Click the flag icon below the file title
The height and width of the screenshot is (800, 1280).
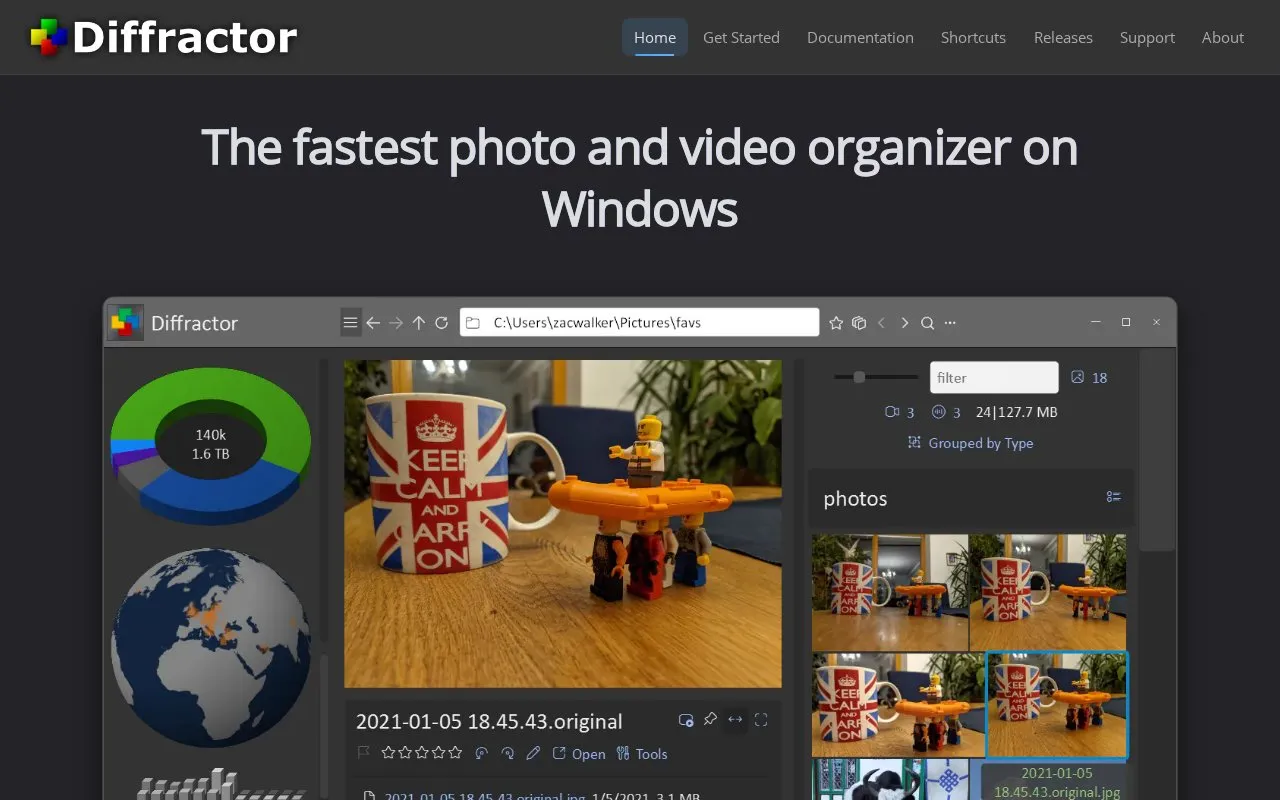click(364, 753)
